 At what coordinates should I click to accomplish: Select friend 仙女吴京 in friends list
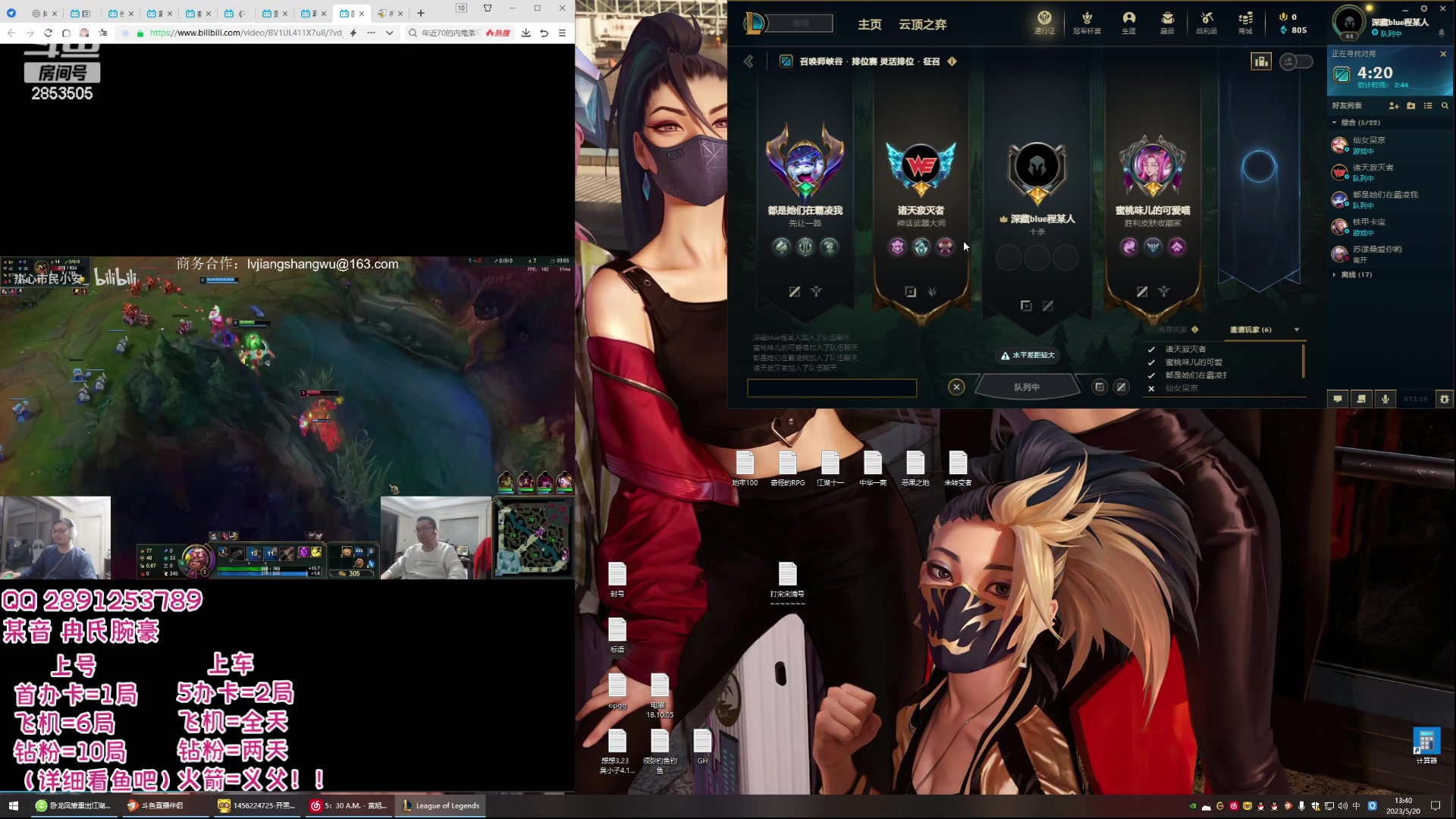point(1389,145)
